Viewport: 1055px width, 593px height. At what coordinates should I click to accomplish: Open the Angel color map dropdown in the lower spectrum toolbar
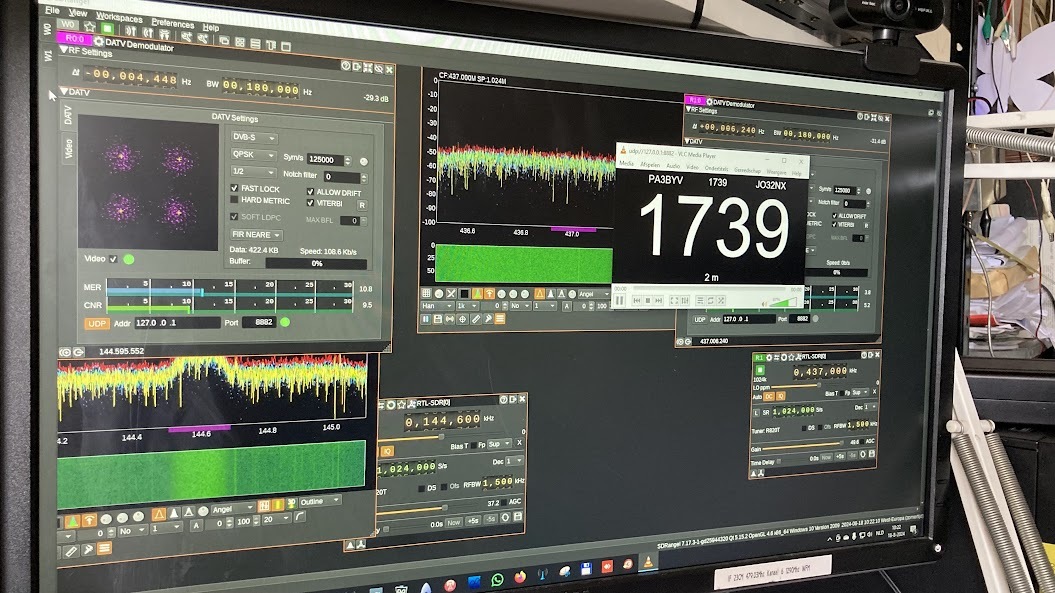[x=233, y=510]
